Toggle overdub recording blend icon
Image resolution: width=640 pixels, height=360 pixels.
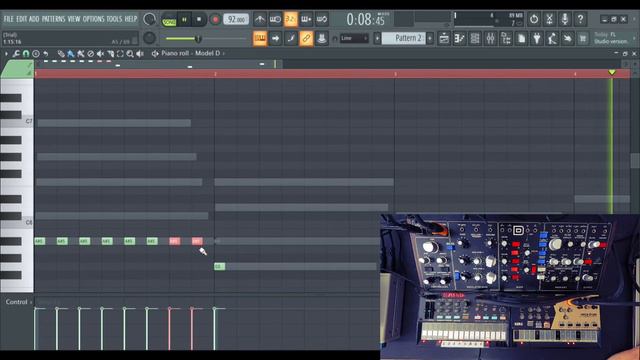(306, 19)
